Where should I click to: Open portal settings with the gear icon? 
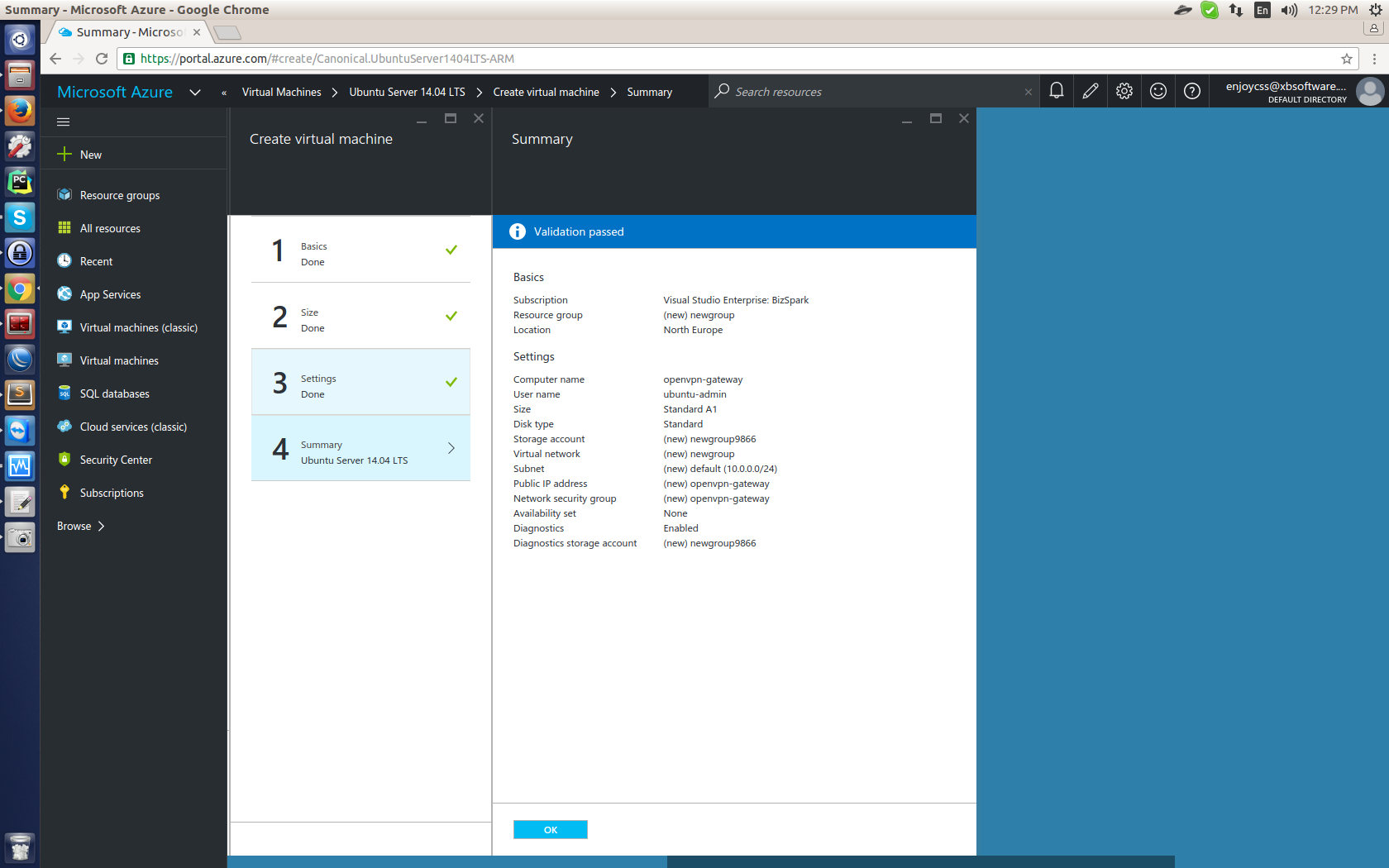click(1124, 91)
